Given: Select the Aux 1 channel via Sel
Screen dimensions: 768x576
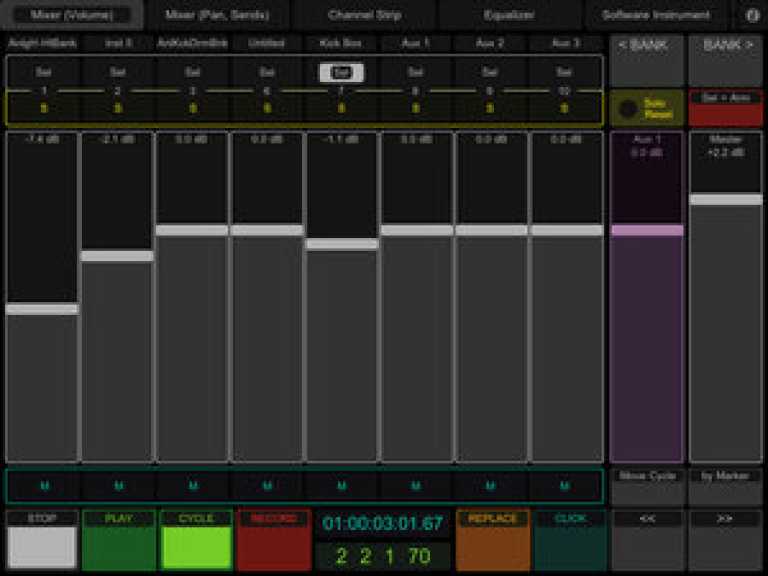Looking at the screenshot, I should 415,72.
